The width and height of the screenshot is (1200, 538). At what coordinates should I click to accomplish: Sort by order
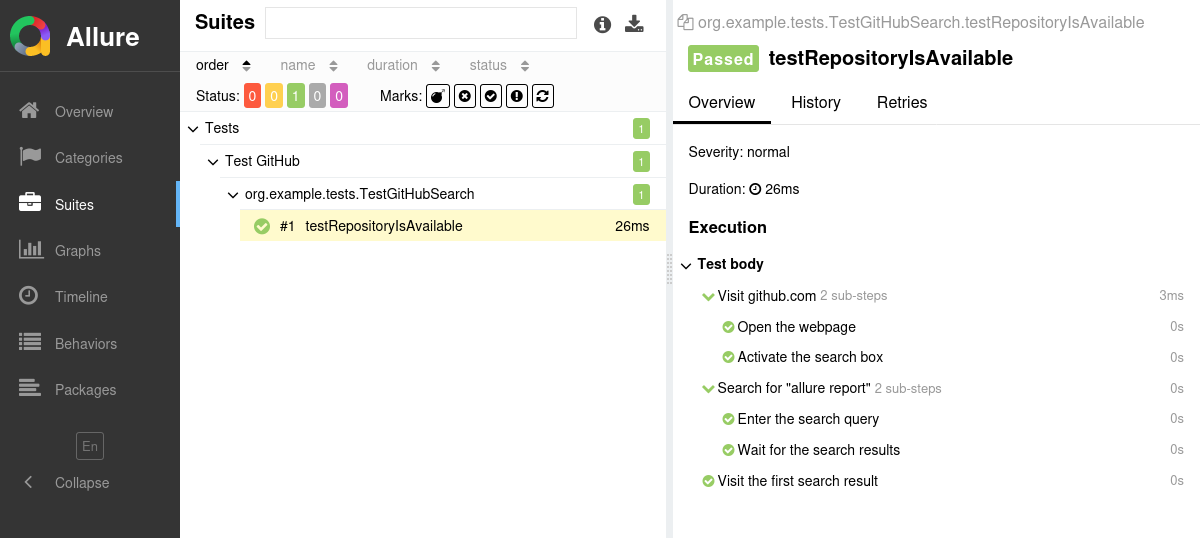[x=223, y=65]
